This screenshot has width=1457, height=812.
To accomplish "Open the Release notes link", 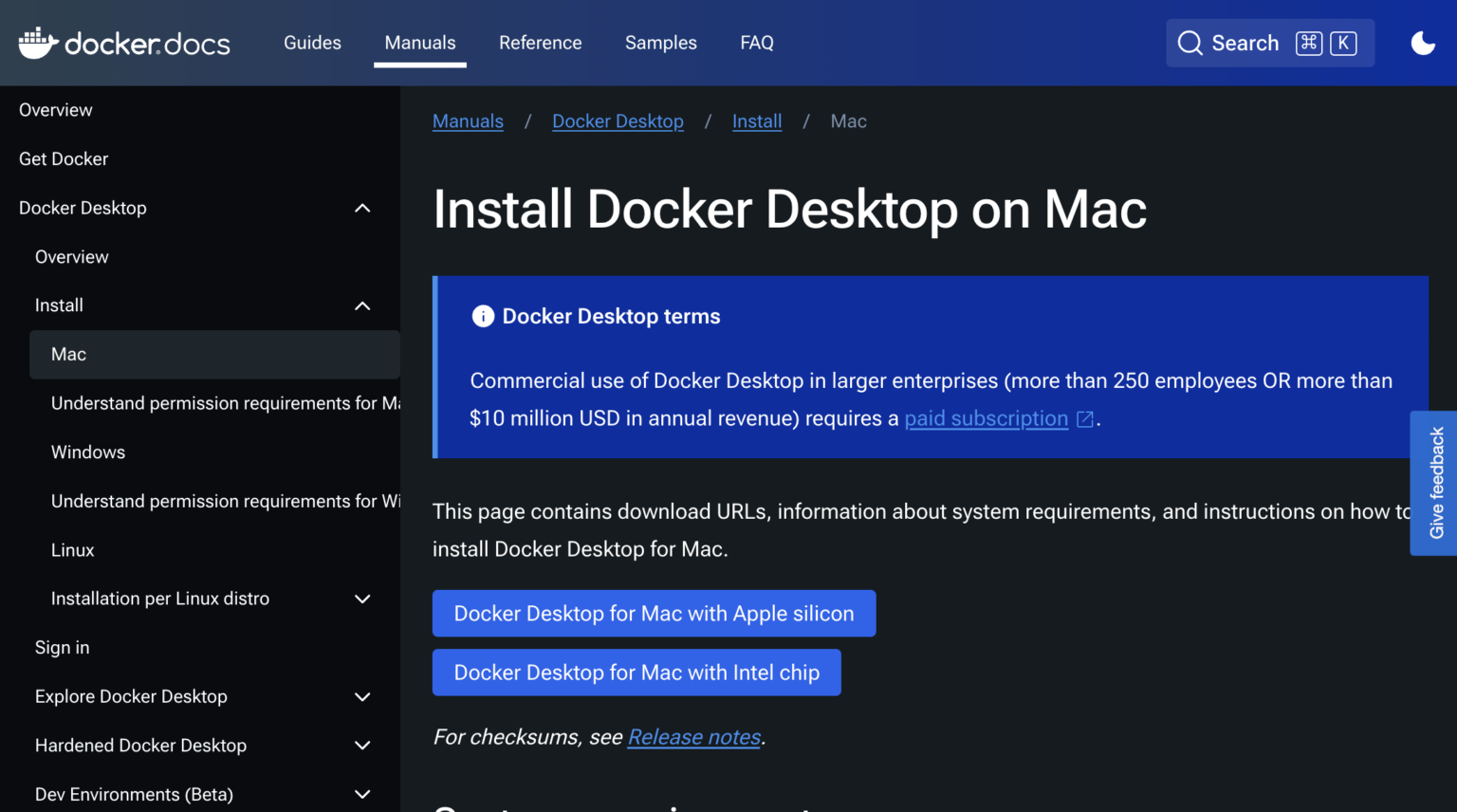I will [x=693, y=736].
